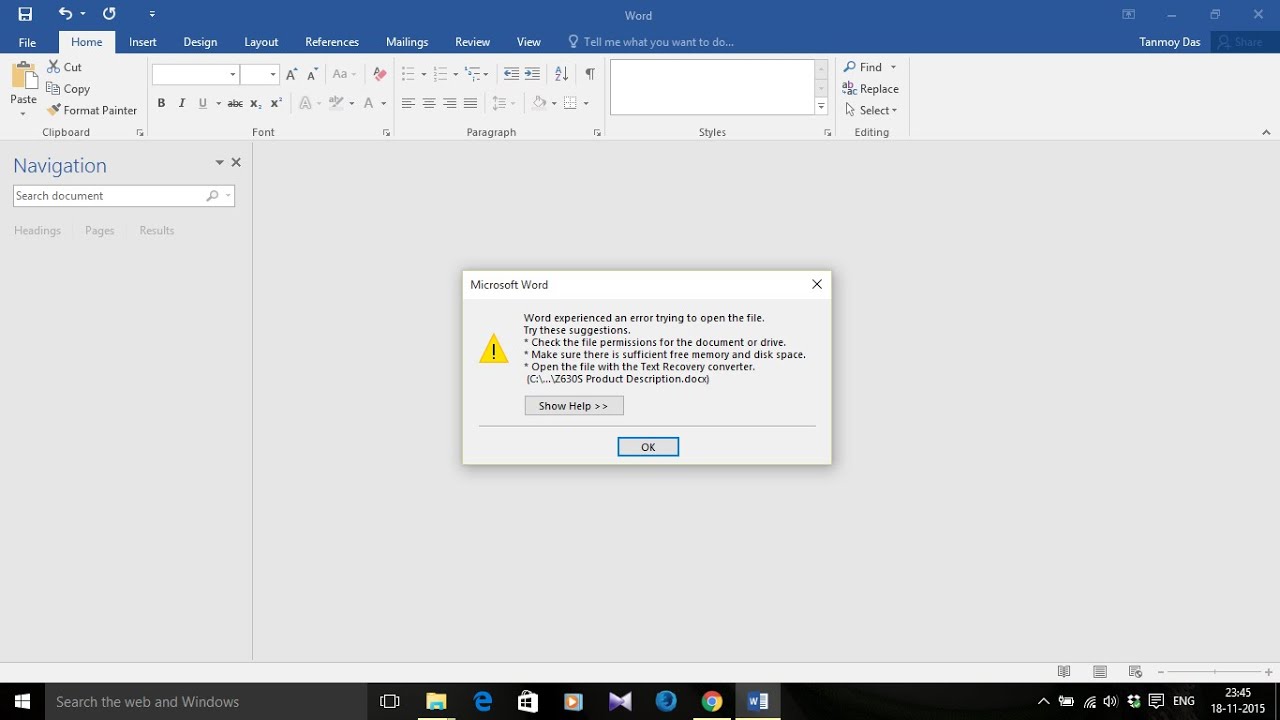Click the Print Layout view icon
Screen dimensions: 1280x720
(1100, 672)
